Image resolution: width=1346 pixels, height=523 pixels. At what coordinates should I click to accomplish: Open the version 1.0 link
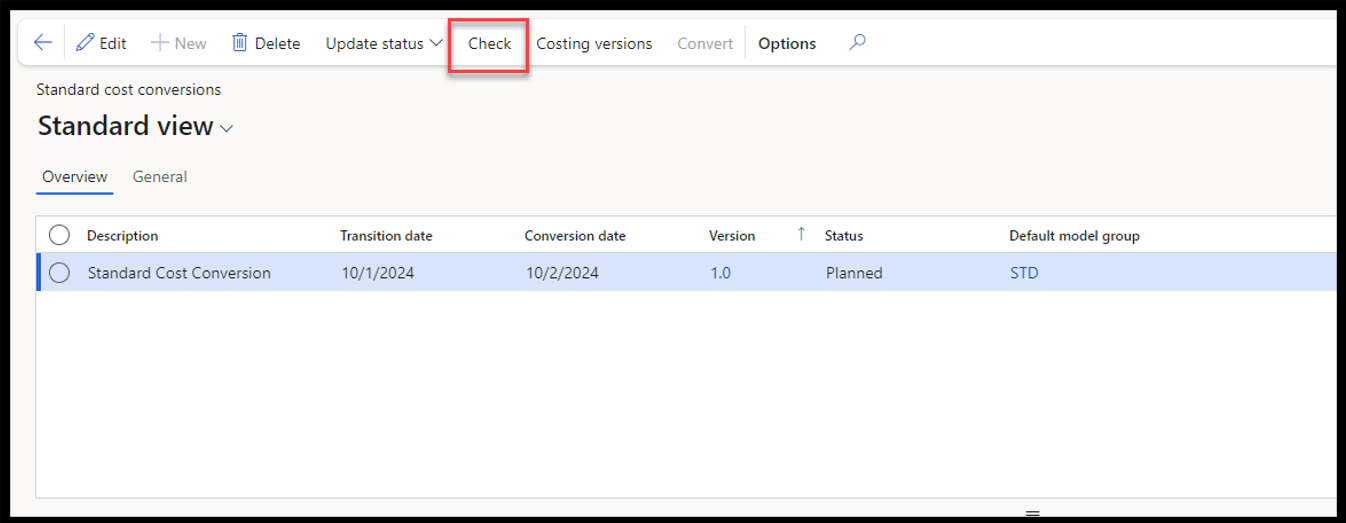[x=720, y=273]
